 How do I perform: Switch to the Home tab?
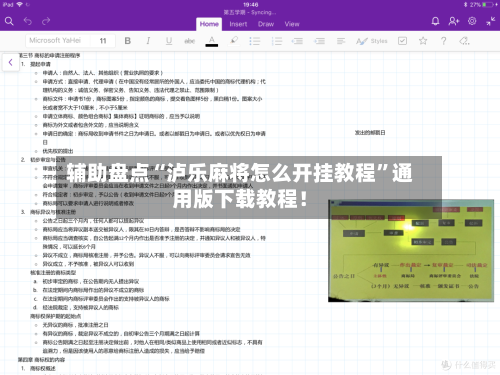click(209, 24)
